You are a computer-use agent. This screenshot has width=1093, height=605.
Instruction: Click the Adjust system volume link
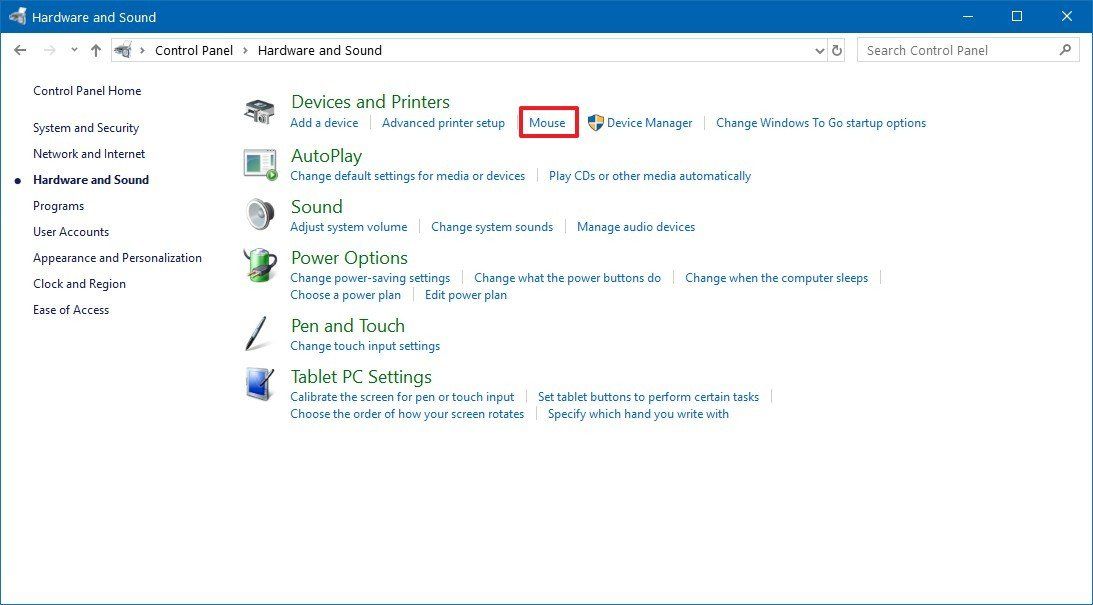click(348, 227)
